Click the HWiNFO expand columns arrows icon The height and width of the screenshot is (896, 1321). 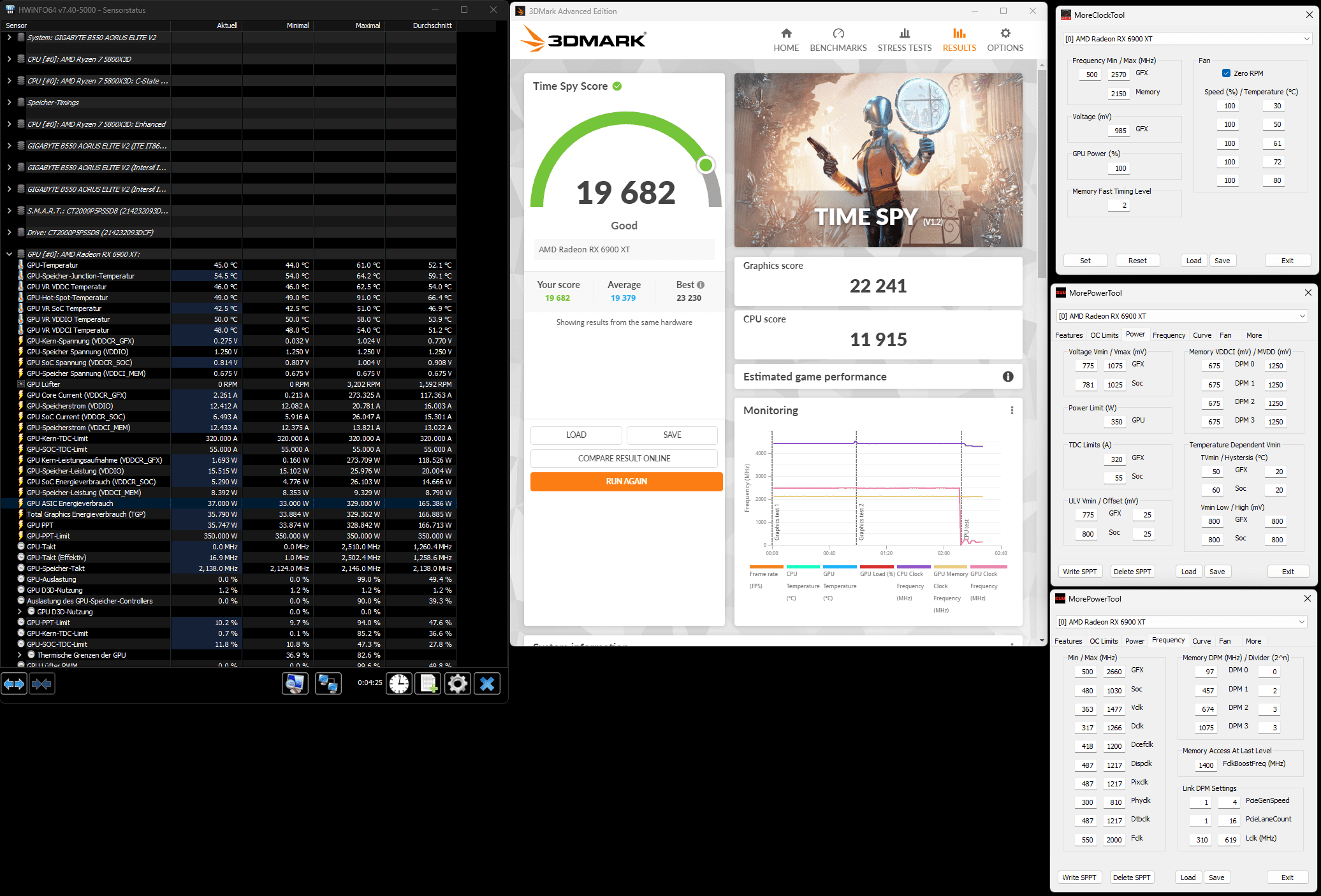14,684
